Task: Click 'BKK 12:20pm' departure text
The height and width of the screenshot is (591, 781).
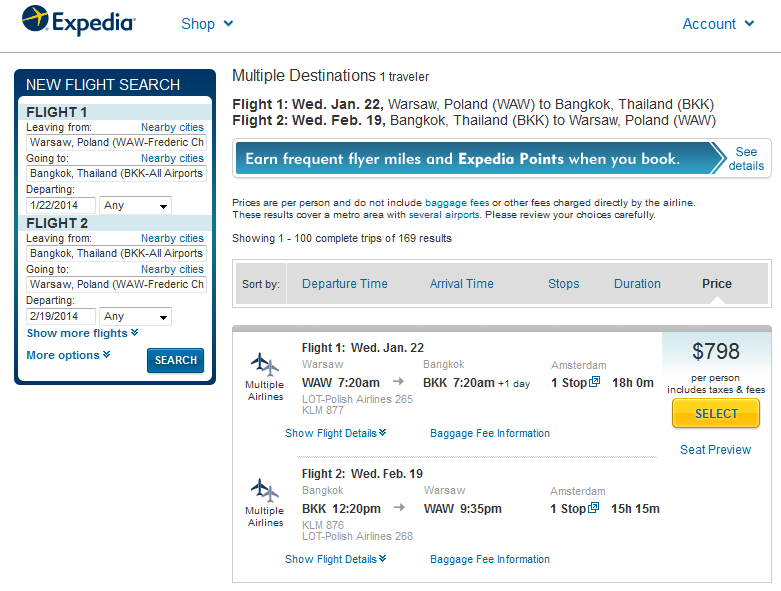Action: tap(341, 509)
